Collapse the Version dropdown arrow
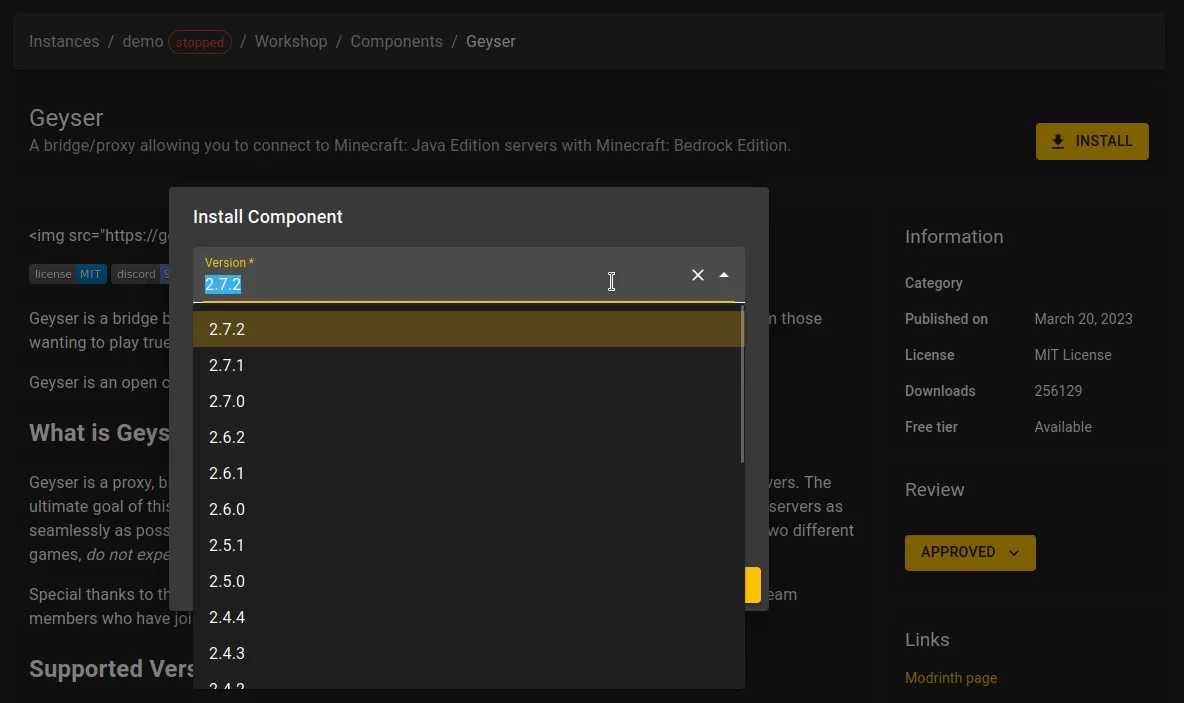 pos(724,276)
